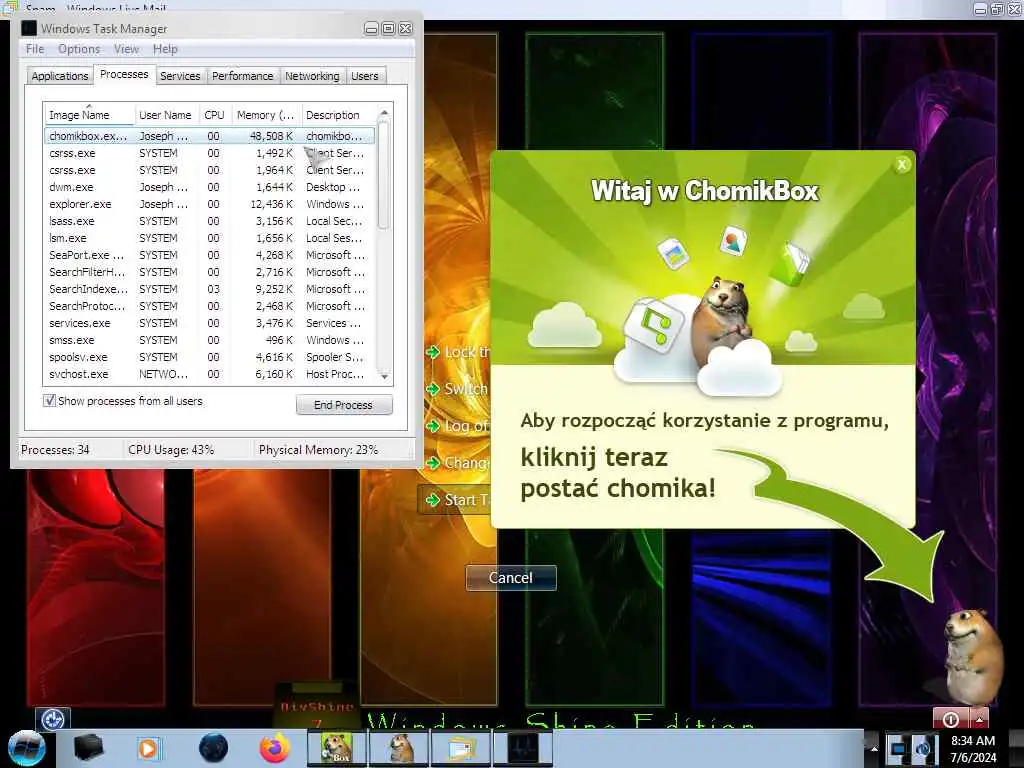
Task: Click the network tray icon
Action: click(x=898, y=748)
